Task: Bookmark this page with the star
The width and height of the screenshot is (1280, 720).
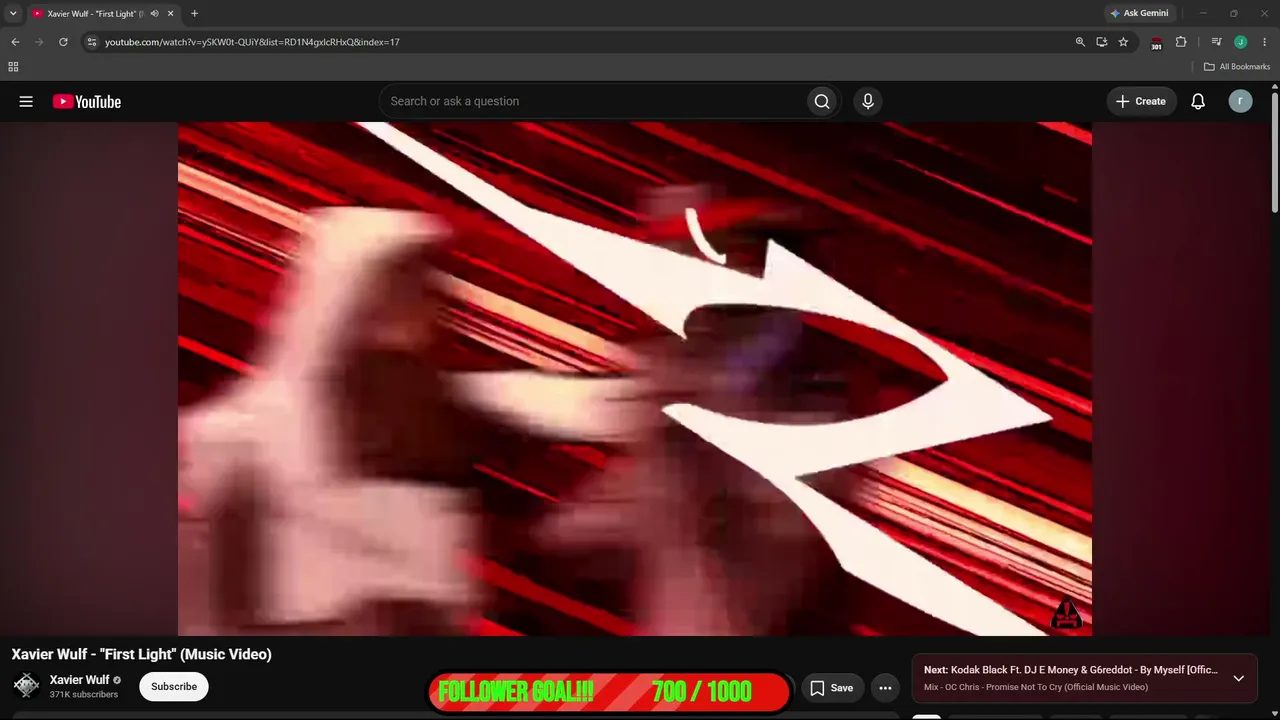Action: tap(1123, 42)
